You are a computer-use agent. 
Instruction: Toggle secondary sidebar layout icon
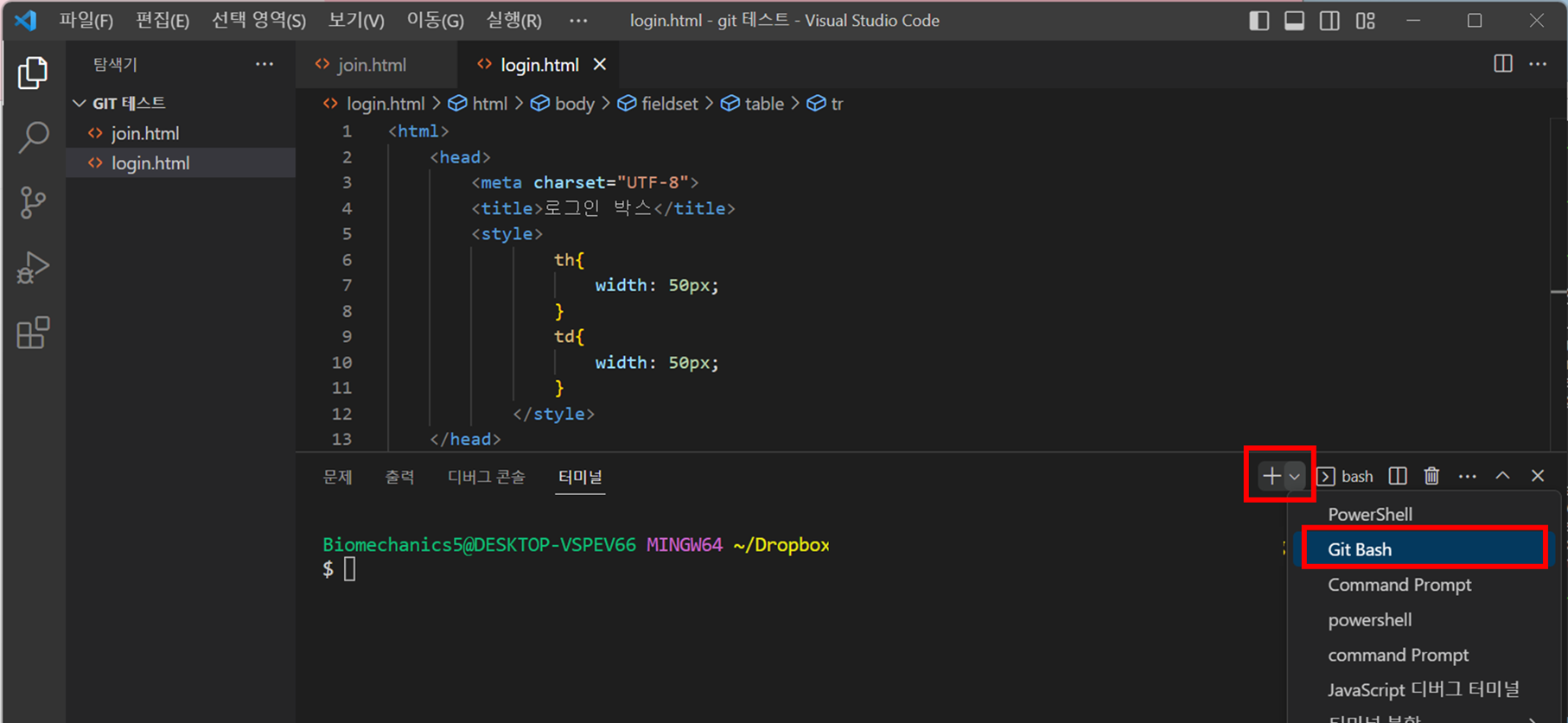1329,21
